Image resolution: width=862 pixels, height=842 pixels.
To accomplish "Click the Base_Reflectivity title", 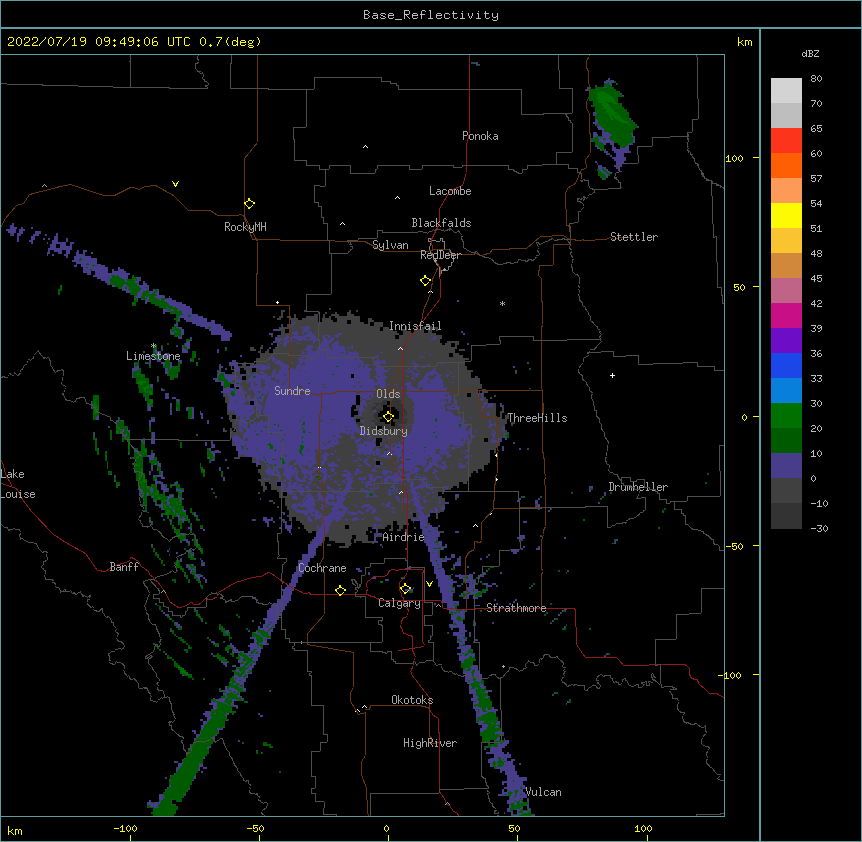I will (x=431, y=15).
